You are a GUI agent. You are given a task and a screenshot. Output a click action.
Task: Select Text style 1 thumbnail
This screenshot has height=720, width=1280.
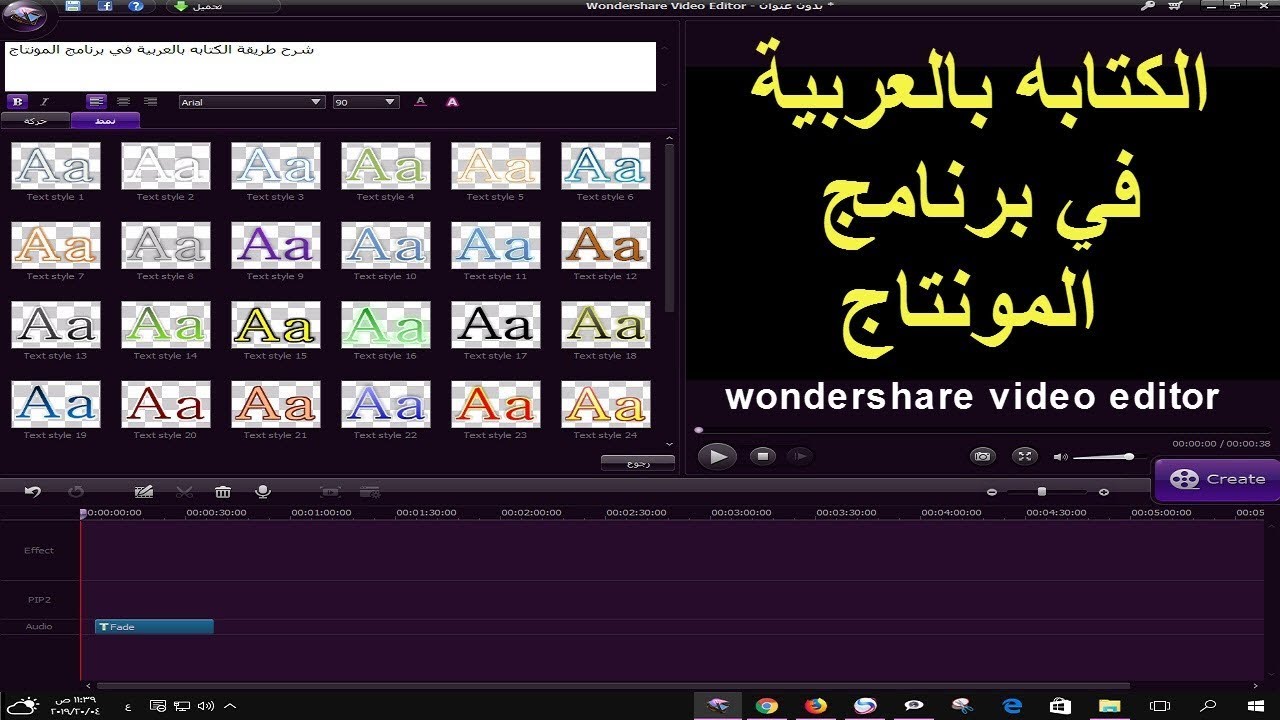[56, 166]
